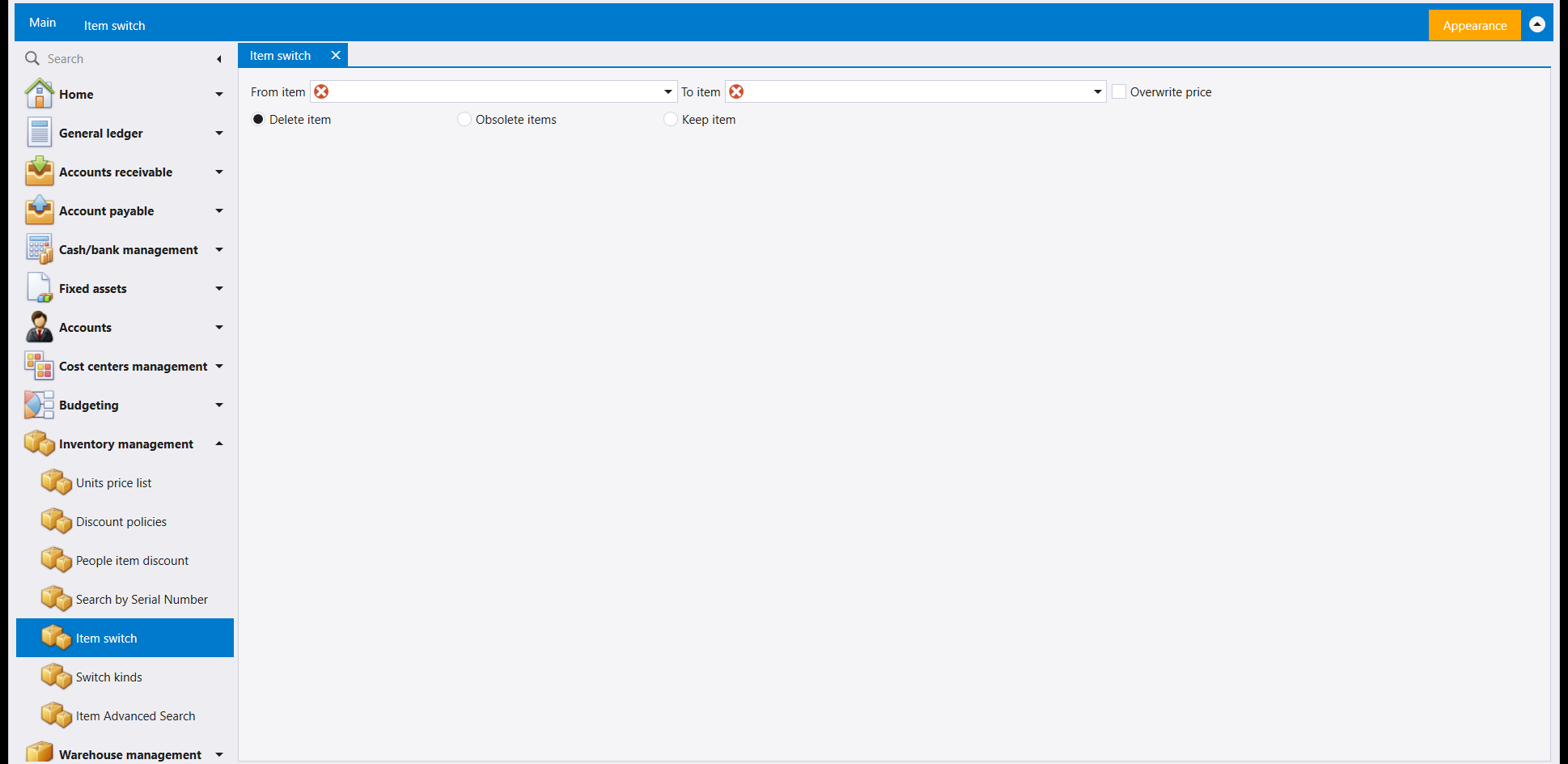Viewport: 1568px width, 764px height.
Task: Click the search magnifier icon
Action: [32, 58]
